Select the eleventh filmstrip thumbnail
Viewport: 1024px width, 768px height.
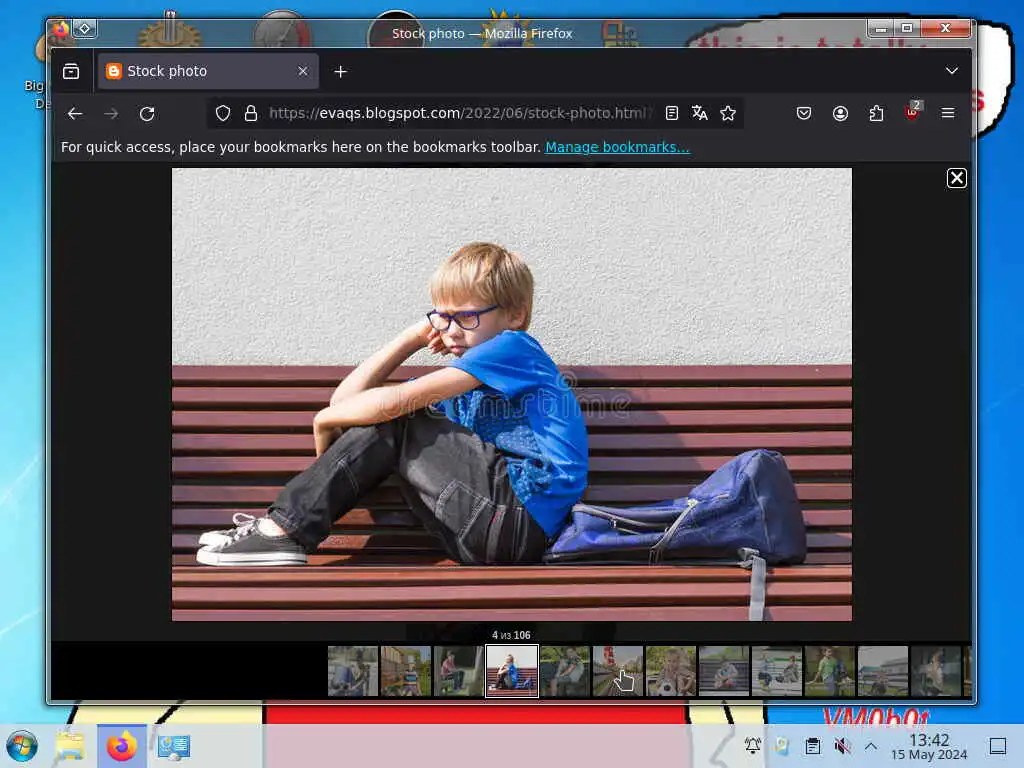882,671
